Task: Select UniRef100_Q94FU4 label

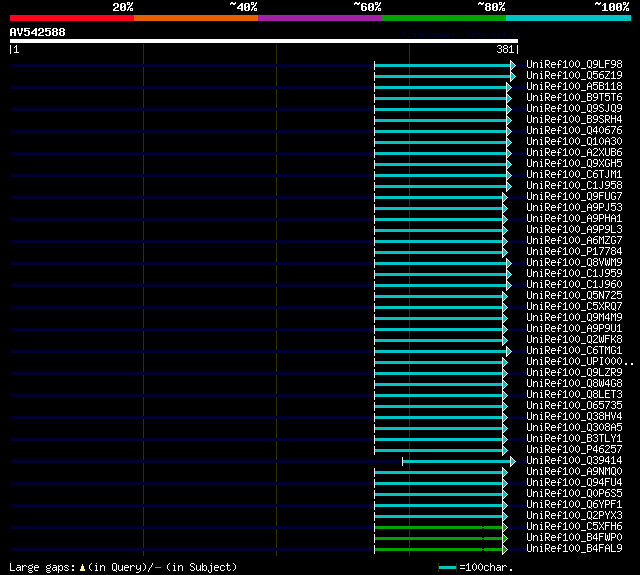Action: tap(574, 483)
